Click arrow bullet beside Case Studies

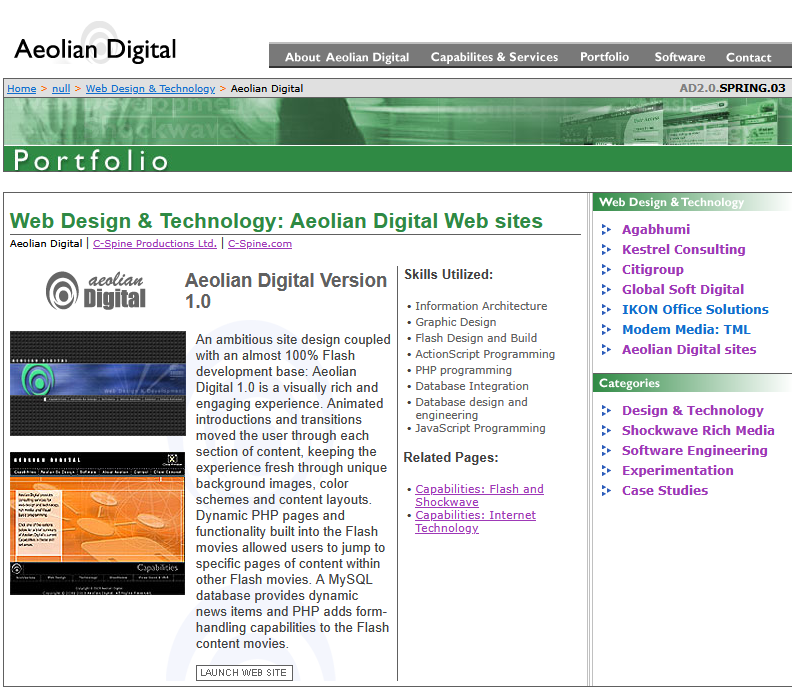pos(607,491)
